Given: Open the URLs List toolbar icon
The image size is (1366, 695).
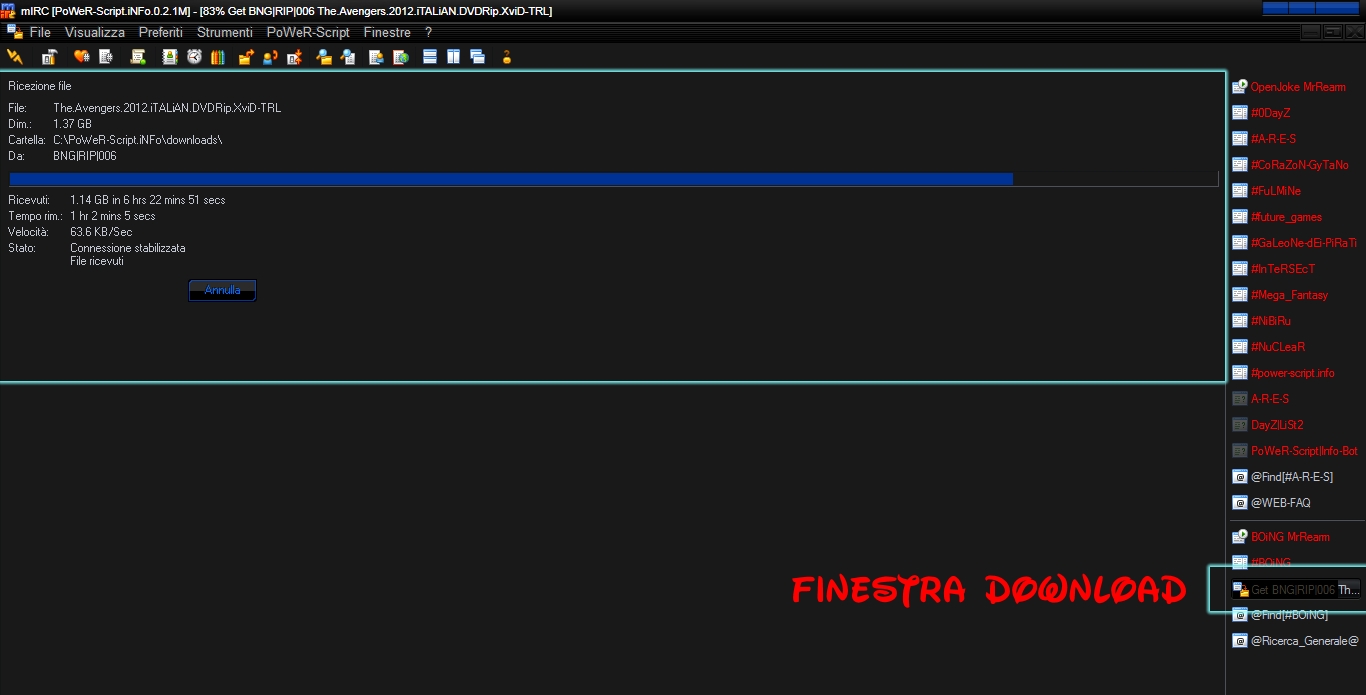Looking at the screenshot, I should click(x=401, y=57).
